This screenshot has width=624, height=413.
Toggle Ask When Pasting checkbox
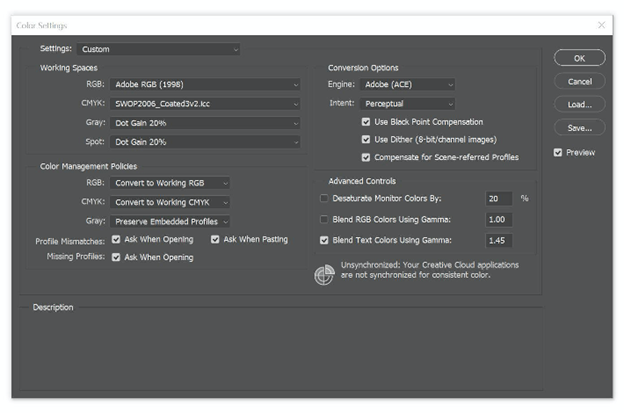(x=215, y=239)
